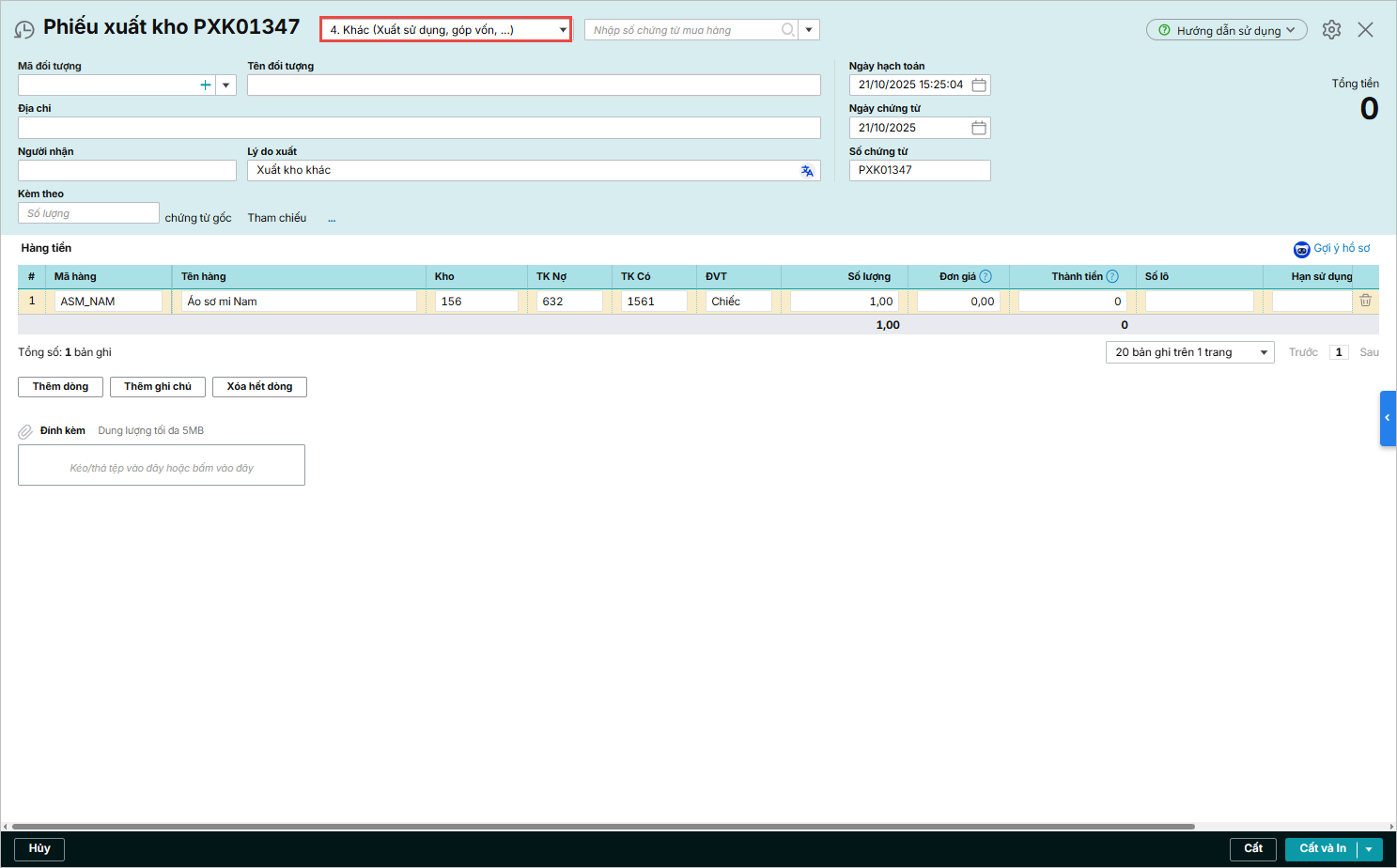Delete row 1 with the trash icon
Image resolution: width=1397 pixels, height=868 pixels.
pyautogui.click(x=1365, y=301)
